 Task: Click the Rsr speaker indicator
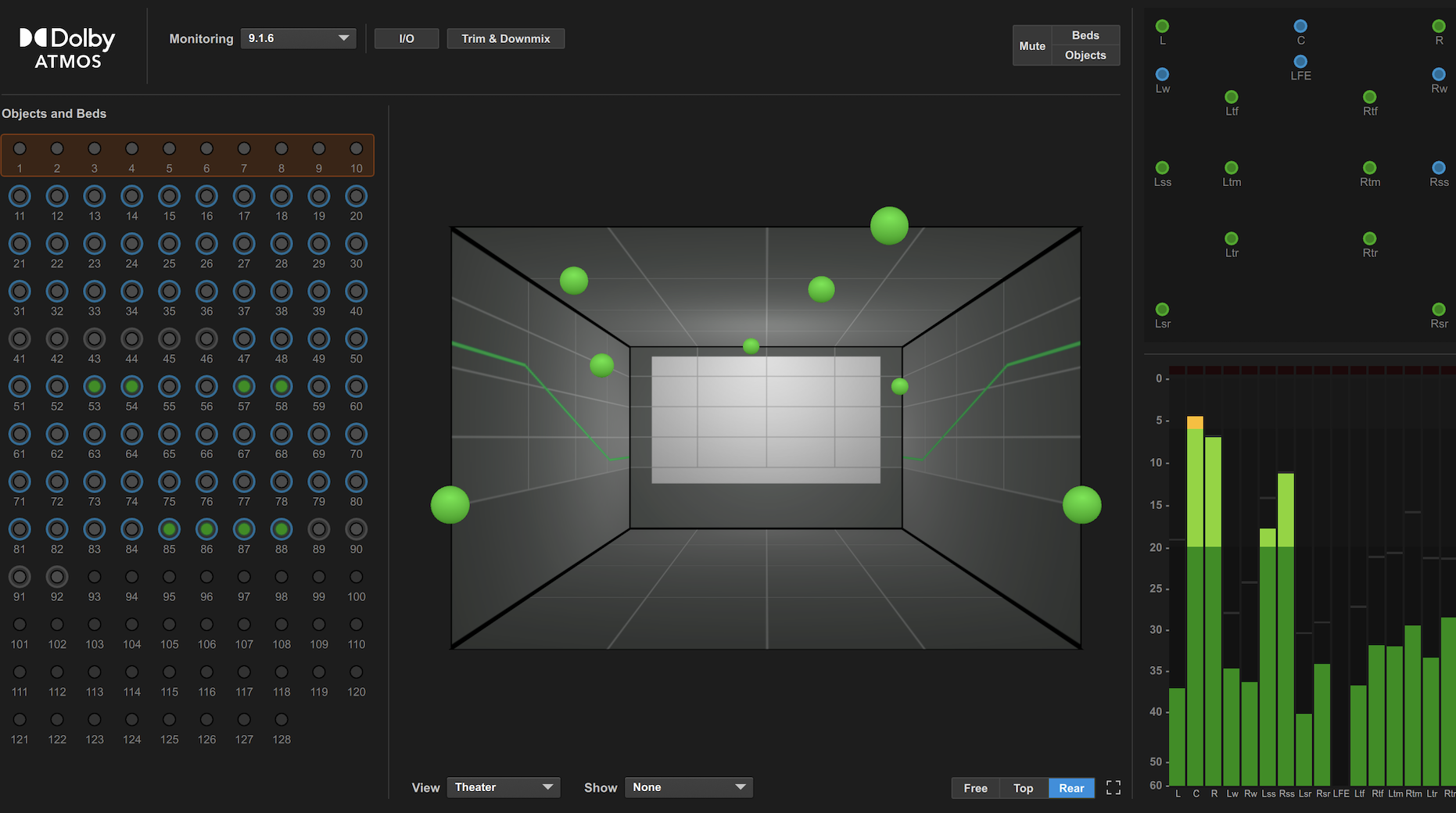(x=1438, y=310)
